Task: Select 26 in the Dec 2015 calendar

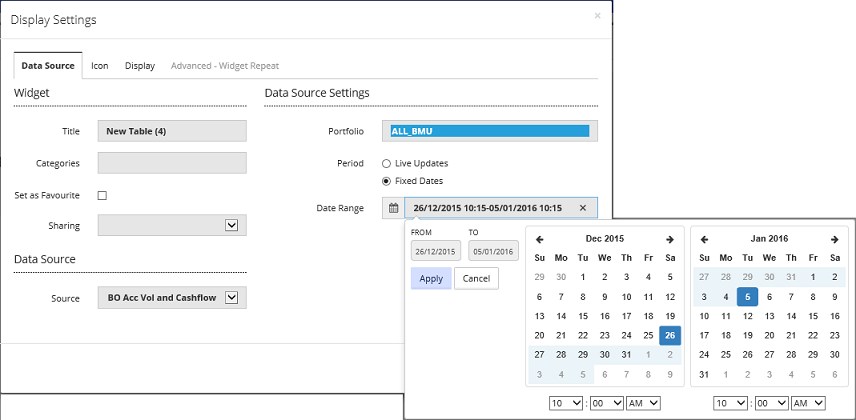Action: 670,336
